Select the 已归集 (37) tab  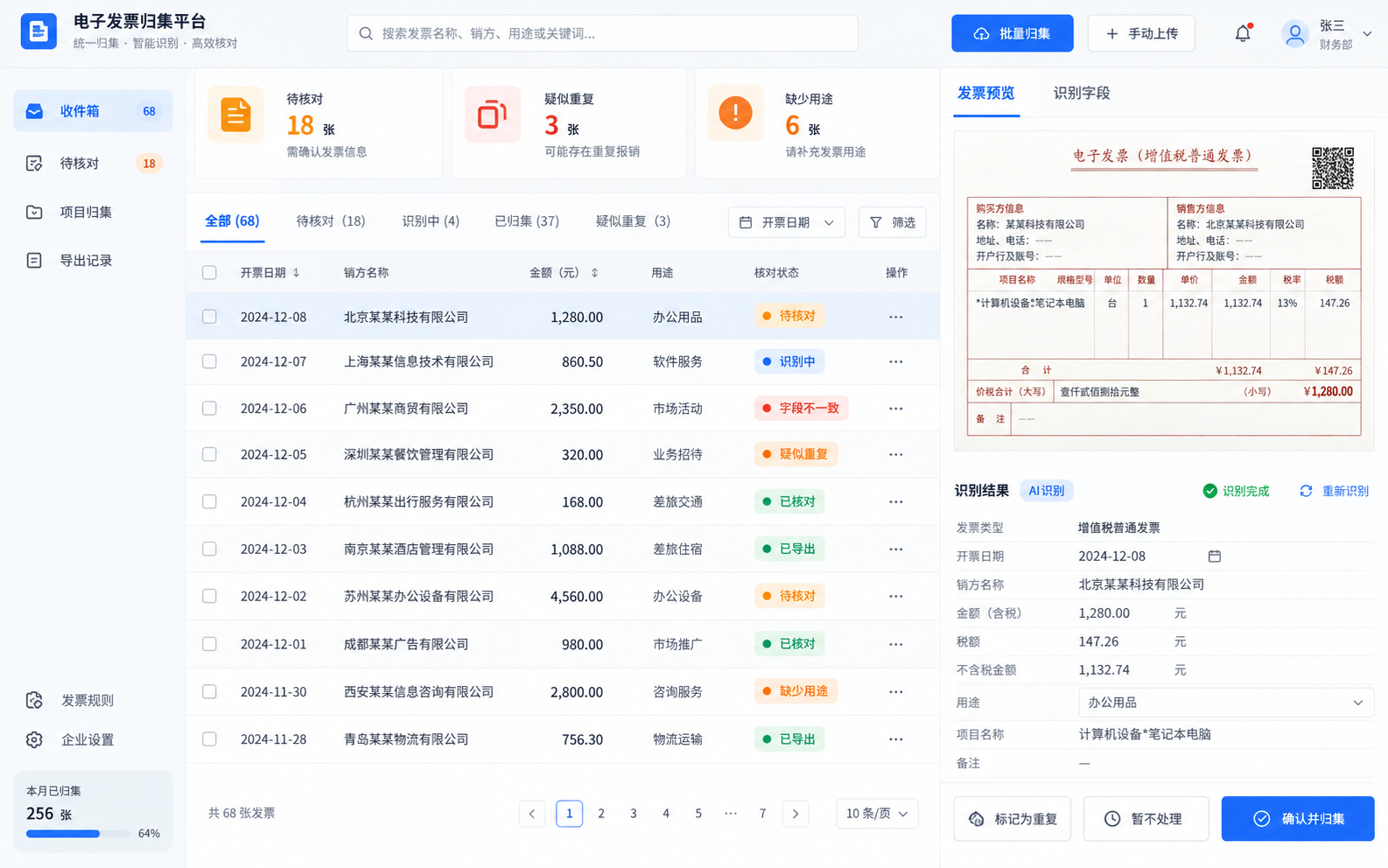coord(527,221)
